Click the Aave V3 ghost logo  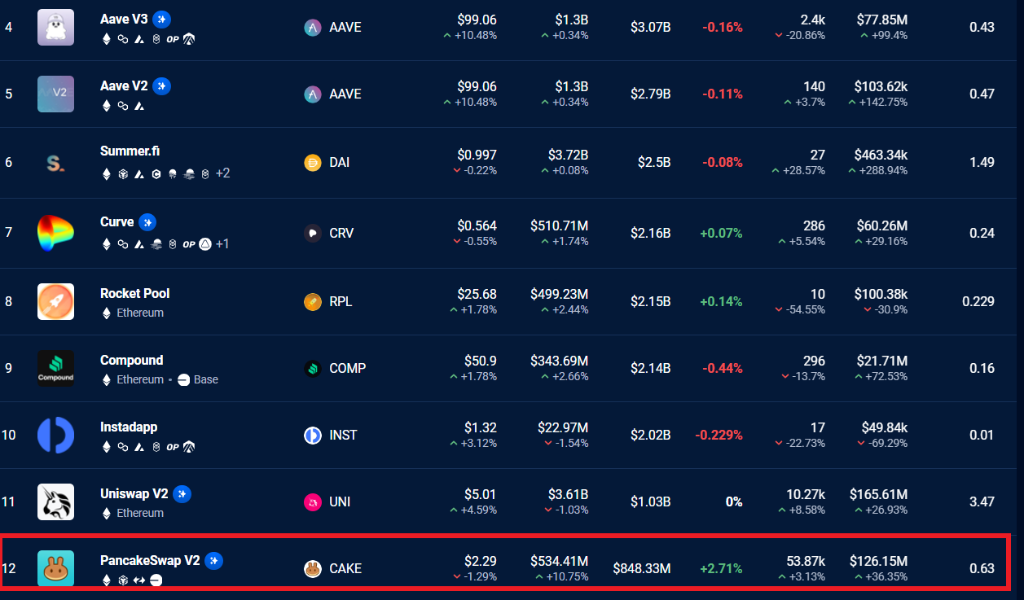pos(55,27)
